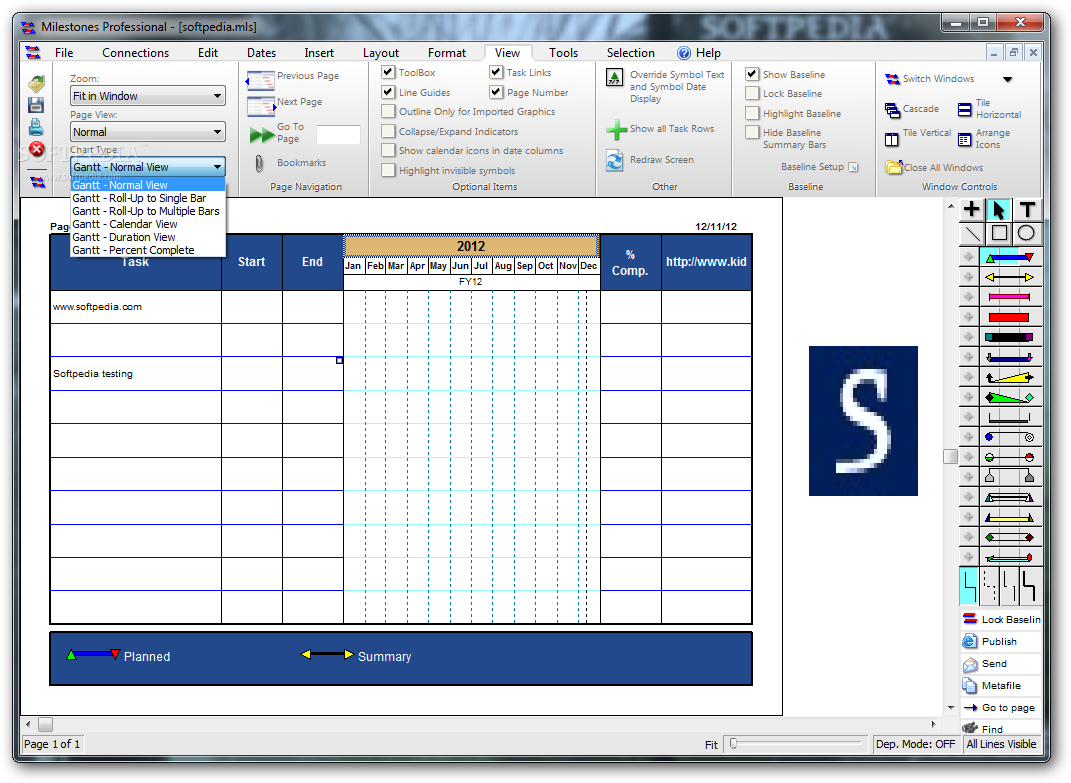Switch to the Dates tab
The width and height of the screenshot is (1071, 783).
click(x=262, y=53)
